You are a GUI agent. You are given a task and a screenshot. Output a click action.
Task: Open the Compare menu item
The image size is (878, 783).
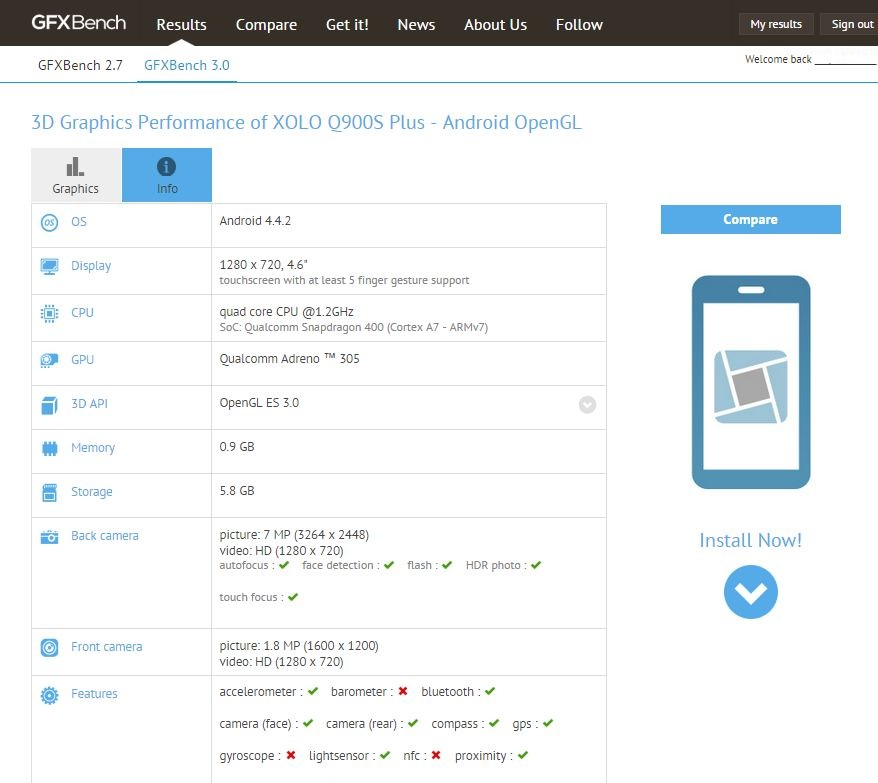(266, 25)
